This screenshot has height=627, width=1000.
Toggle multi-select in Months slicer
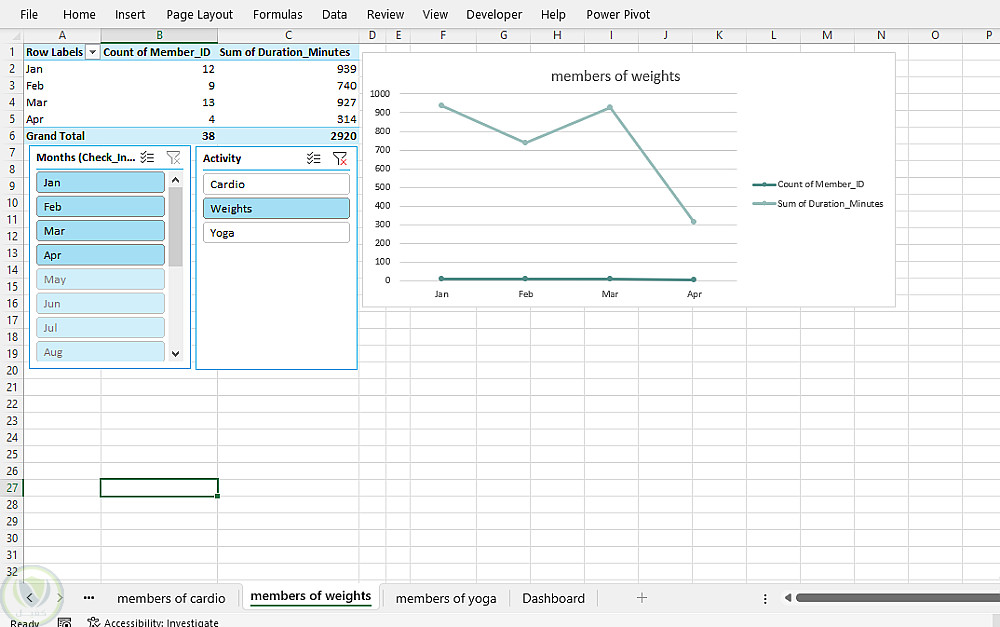click(x=147, y=158)
